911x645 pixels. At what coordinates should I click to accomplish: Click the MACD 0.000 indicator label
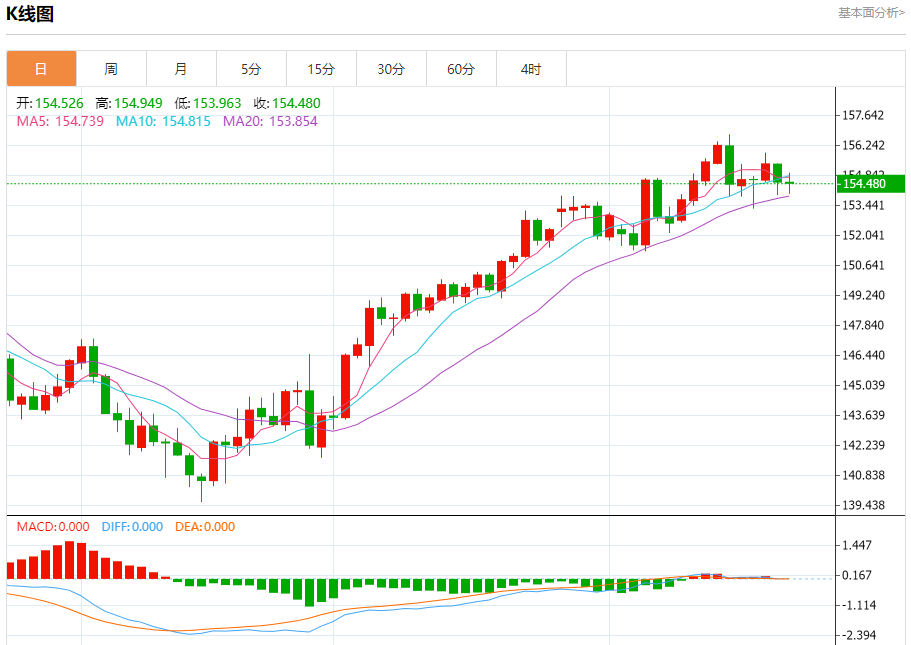tap(53, 527)
